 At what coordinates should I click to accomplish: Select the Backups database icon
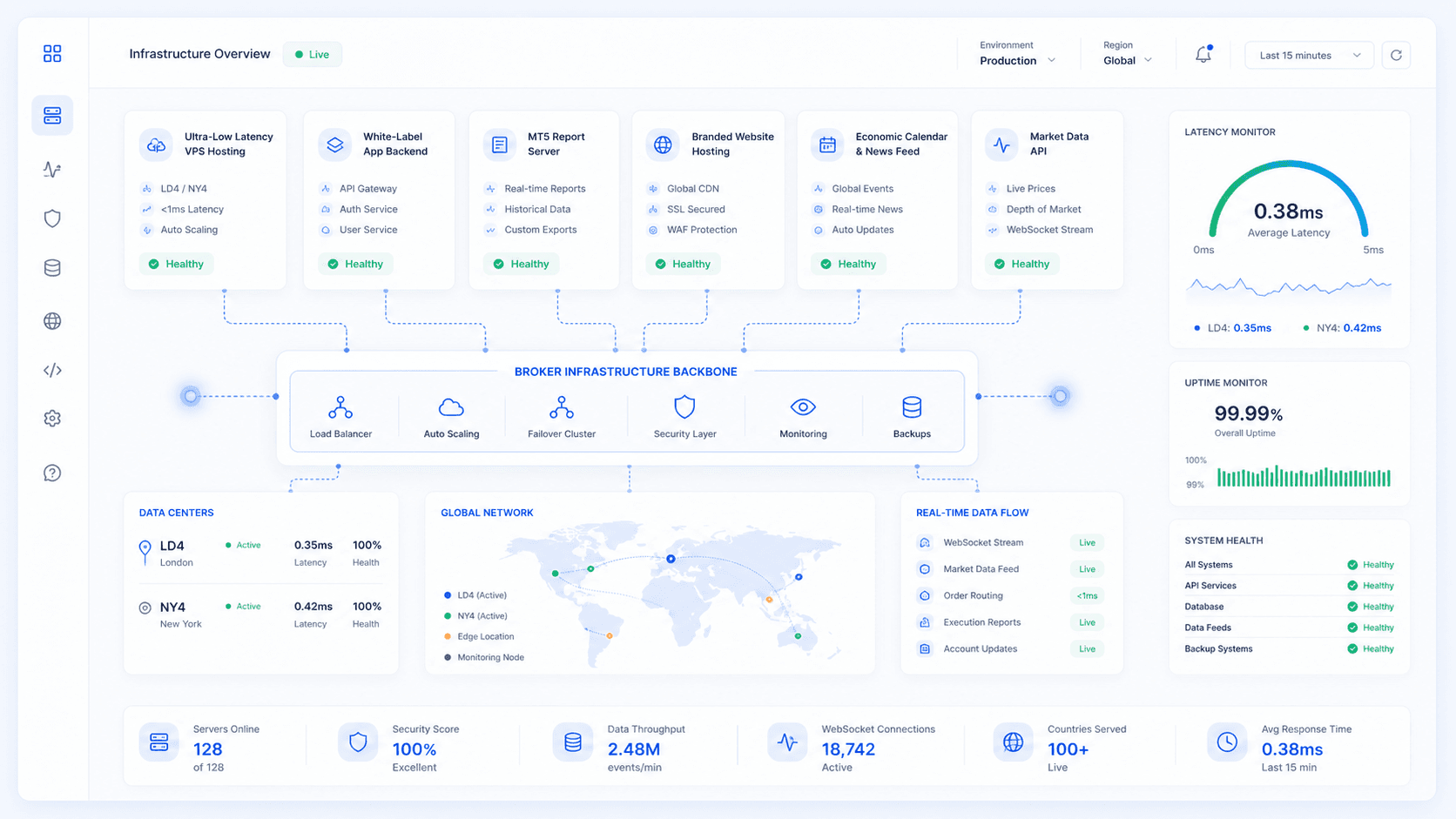(x=912, y=407)
